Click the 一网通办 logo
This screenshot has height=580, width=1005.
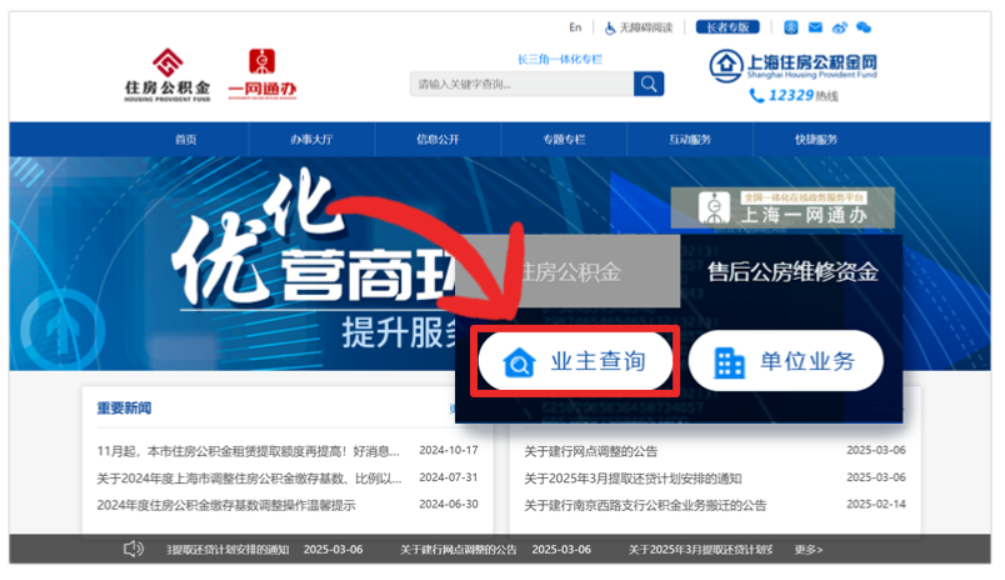coord(262,74)
